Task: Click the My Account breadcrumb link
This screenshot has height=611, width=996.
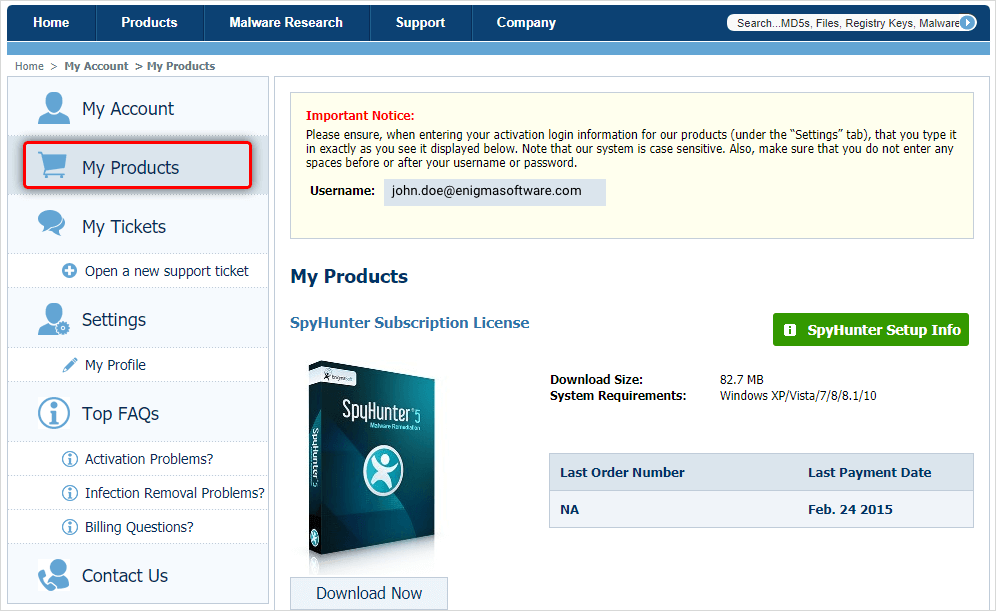Action: (x=96, y=66)
